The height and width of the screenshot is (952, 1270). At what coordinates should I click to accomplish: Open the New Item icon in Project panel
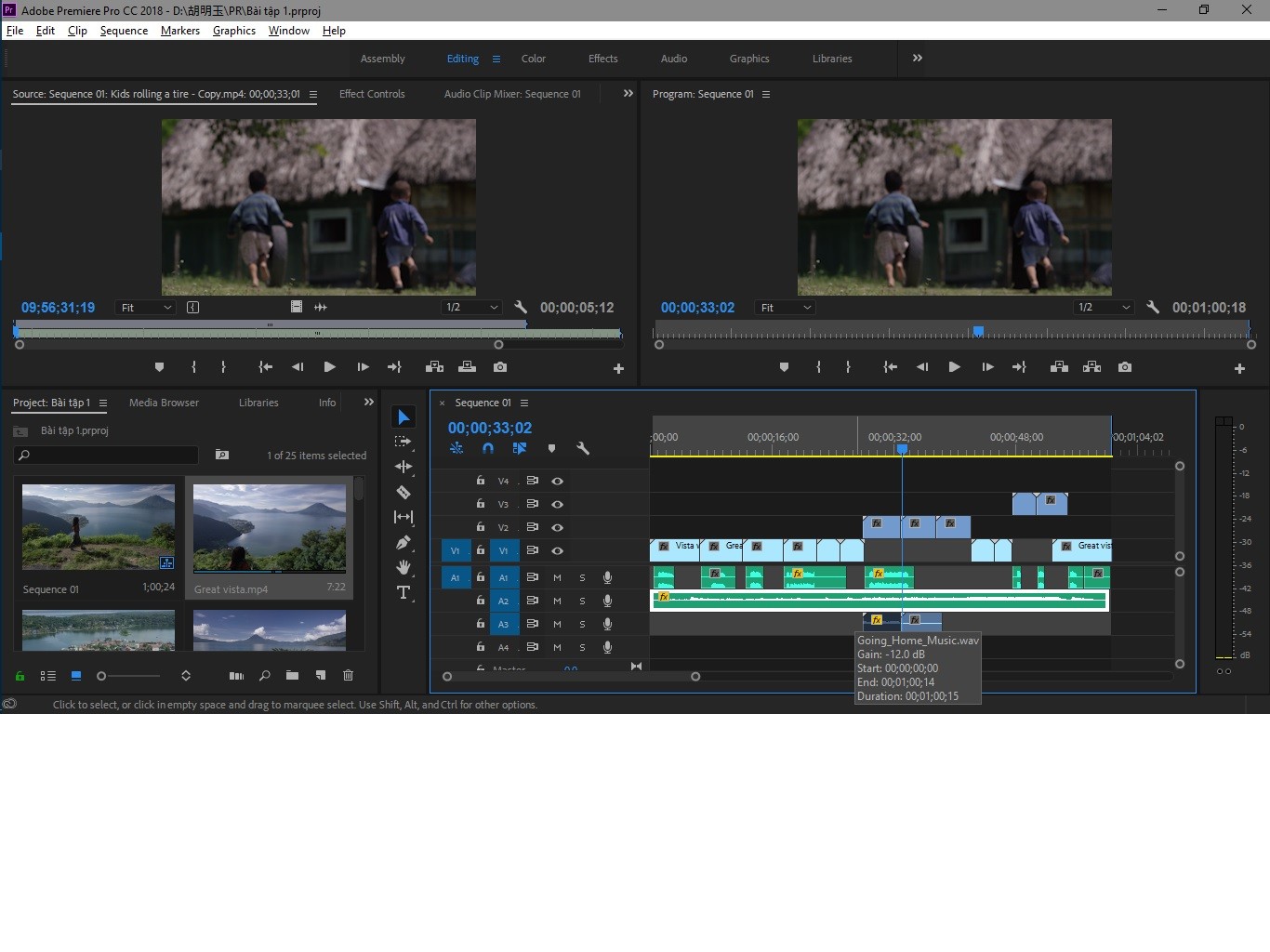[x=320, y=676]
